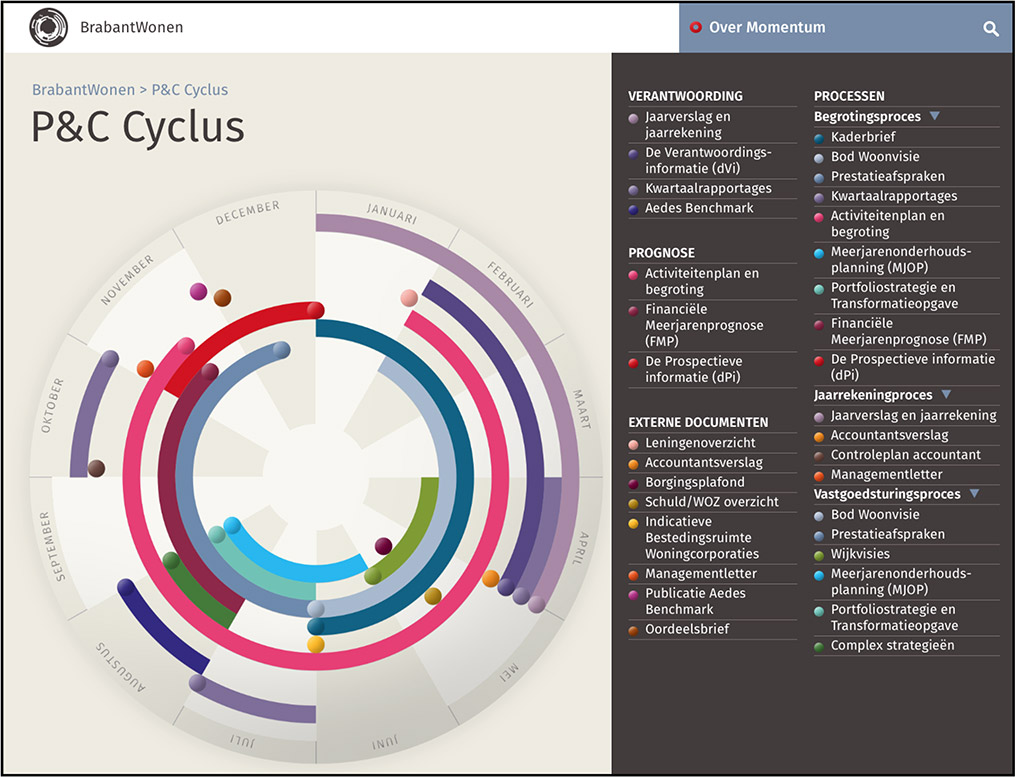Click the dark blue dot beside Aedes Benchmark
The height and width of the screenshot is (777, 1016).
point(634,209)
